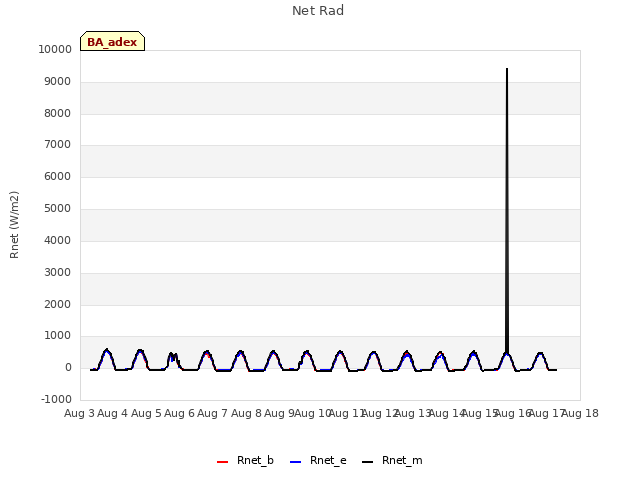The width and height of the screenshot is (640, 480).
Task: Click the Aug 7 x-axis label
Action: [x=212, y=413]
